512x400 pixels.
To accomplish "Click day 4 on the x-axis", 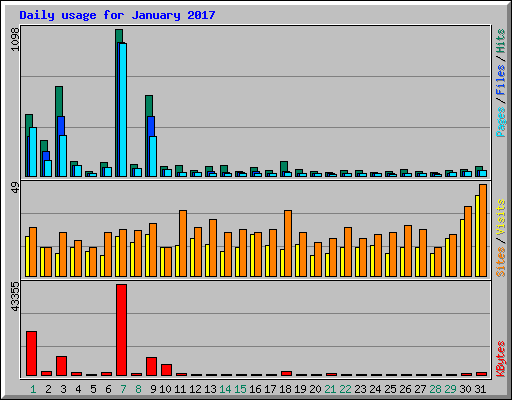I will [x=78, y=389].
